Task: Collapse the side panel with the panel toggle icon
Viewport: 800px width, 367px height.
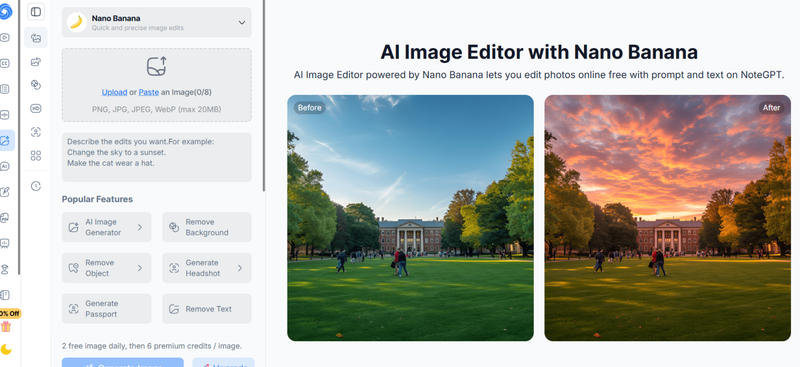Action: (36, 12)
